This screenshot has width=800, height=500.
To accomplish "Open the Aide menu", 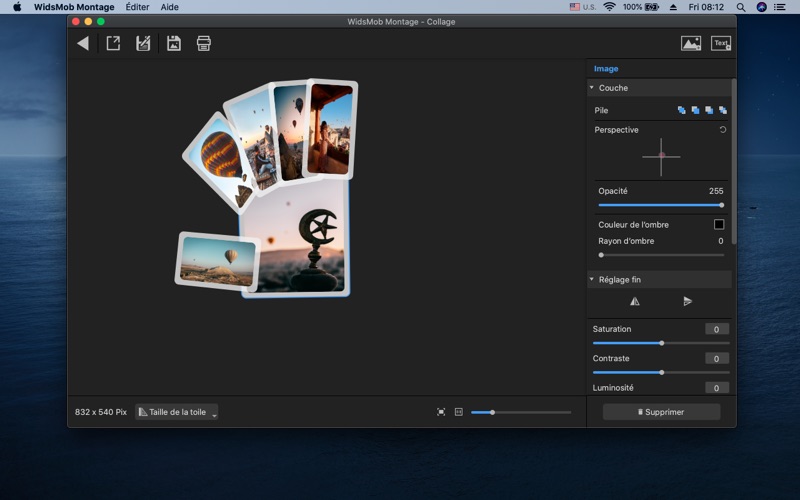I will [169, 7].
